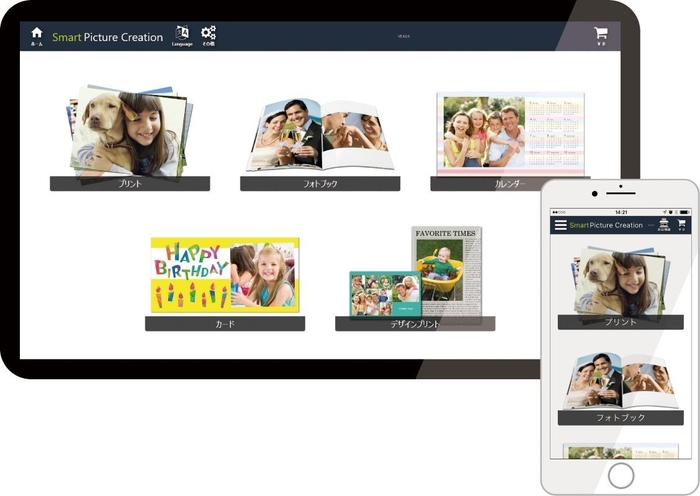Click the Home icon in tablet header
Viewport: 700px width, 496px height.
pos(37,36)
